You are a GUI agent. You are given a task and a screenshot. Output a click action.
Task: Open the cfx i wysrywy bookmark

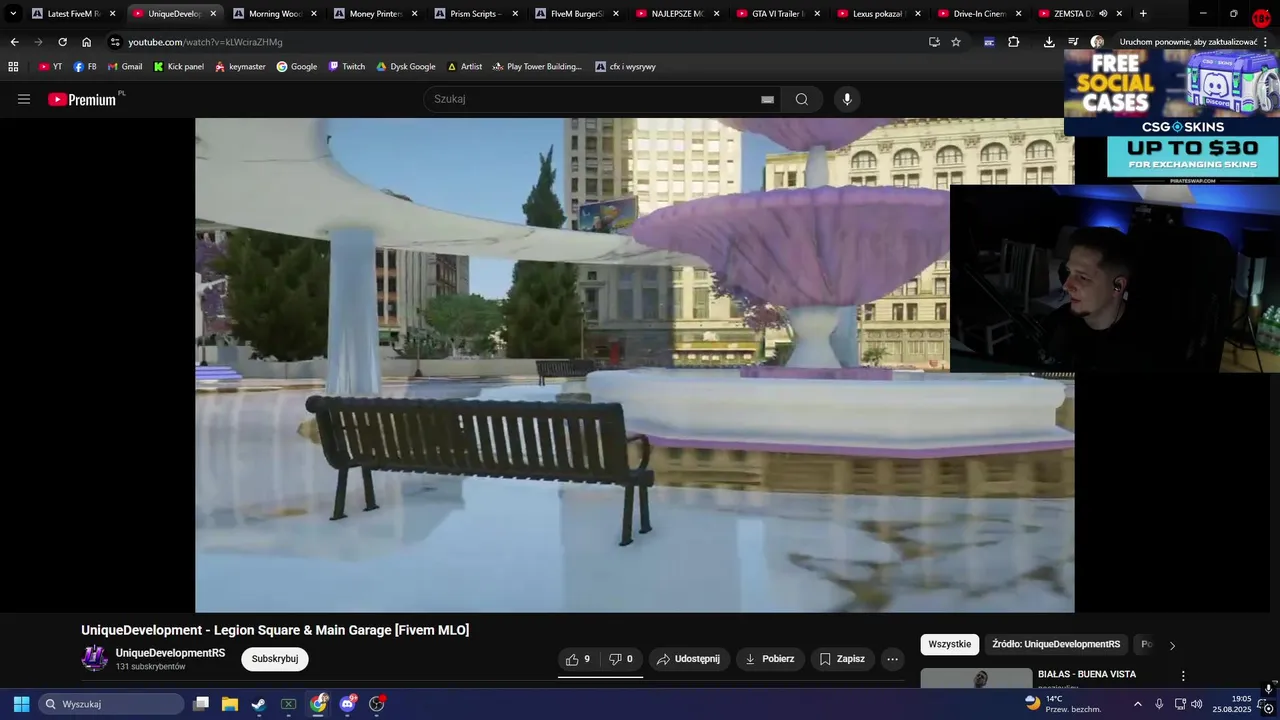[625, 67]
